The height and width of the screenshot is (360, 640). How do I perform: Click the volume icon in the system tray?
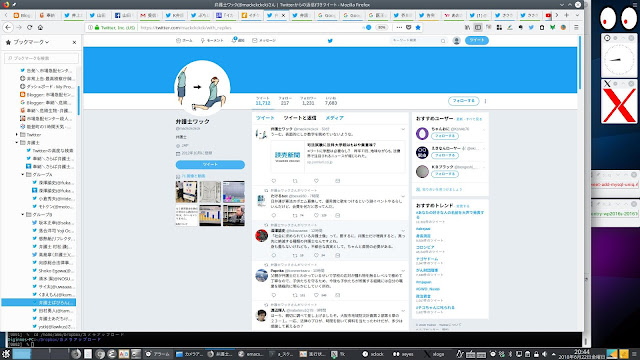[544, 354]
